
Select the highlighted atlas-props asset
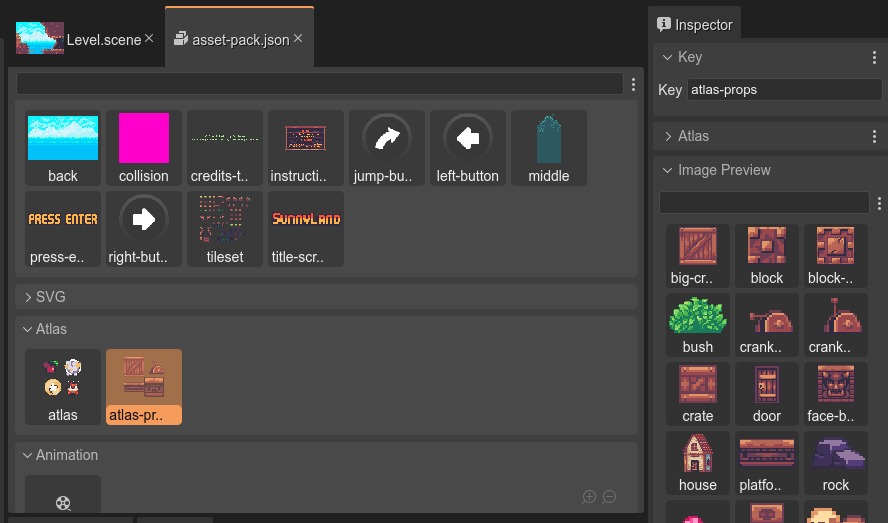point(144,387)
